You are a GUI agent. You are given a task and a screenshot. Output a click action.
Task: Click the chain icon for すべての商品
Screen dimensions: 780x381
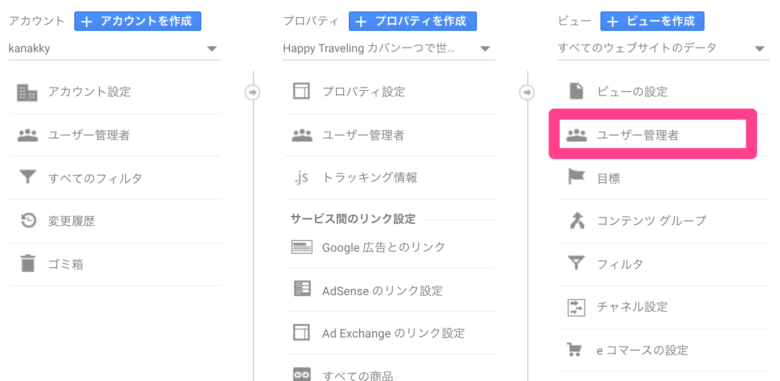301,375
